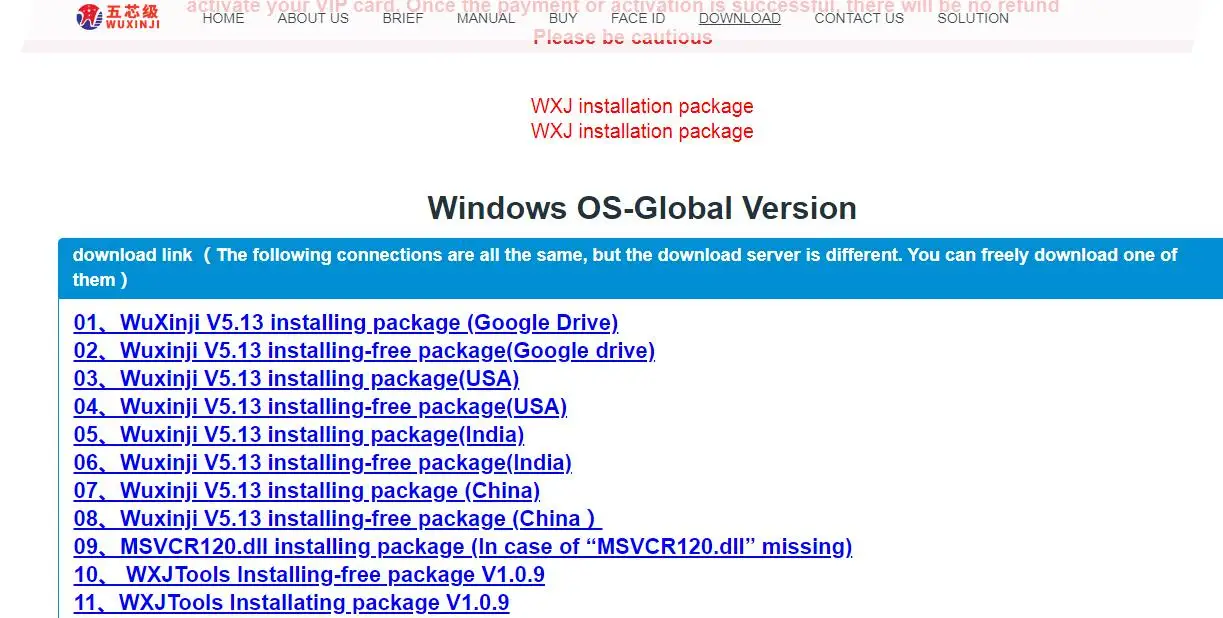Image resolution: width=1223 pixels, height=618 pixels.
Task: Click the Please be cautious warning text
Action: [623, 38]
